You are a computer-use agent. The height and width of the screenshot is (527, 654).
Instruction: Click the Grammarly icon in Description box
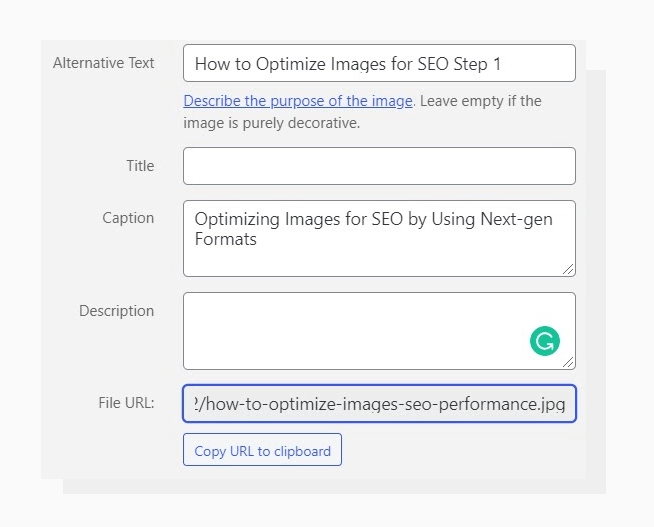coord(545,341)
